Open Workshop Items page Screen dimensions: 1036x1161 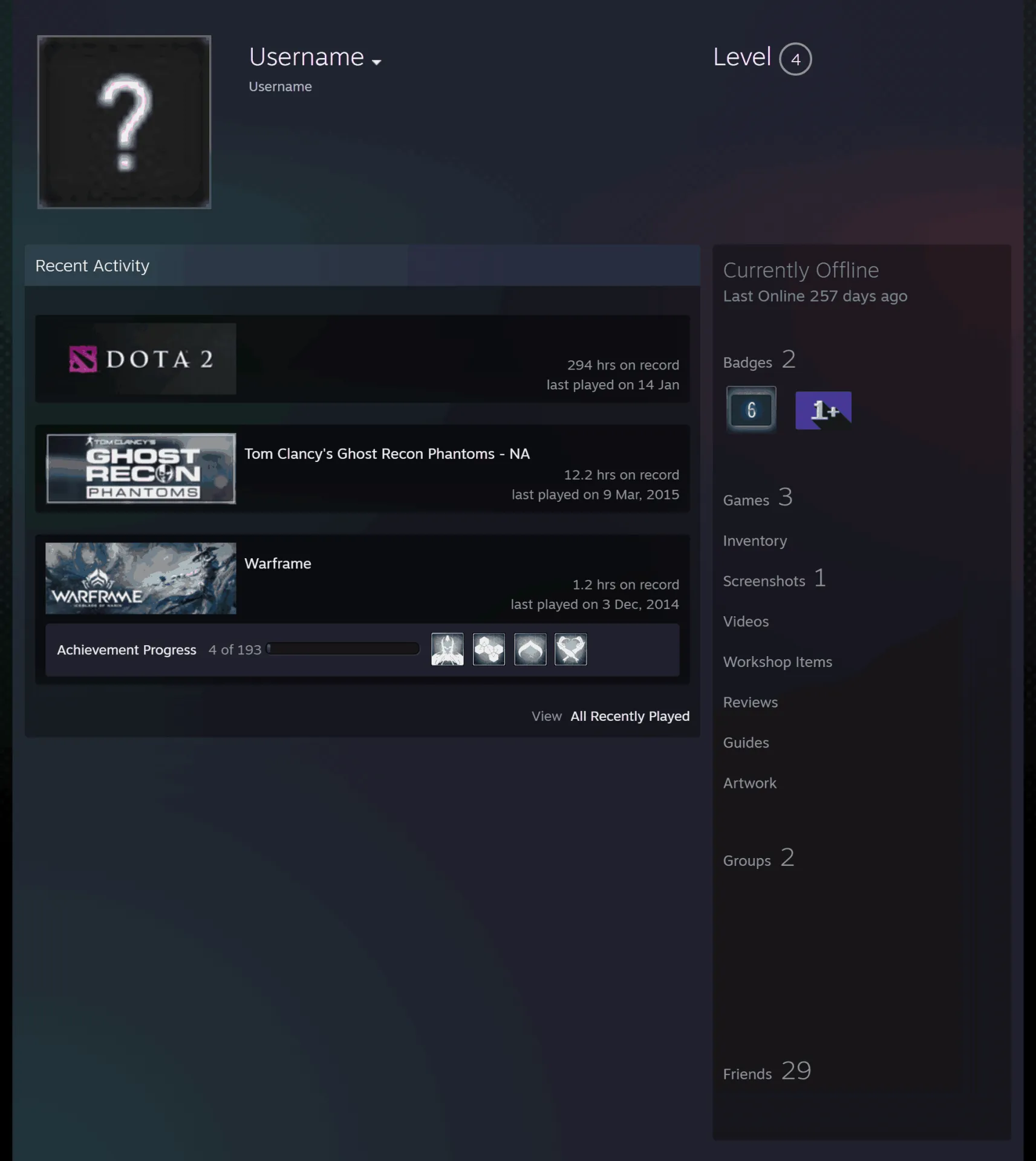click(x=778, y=662)
